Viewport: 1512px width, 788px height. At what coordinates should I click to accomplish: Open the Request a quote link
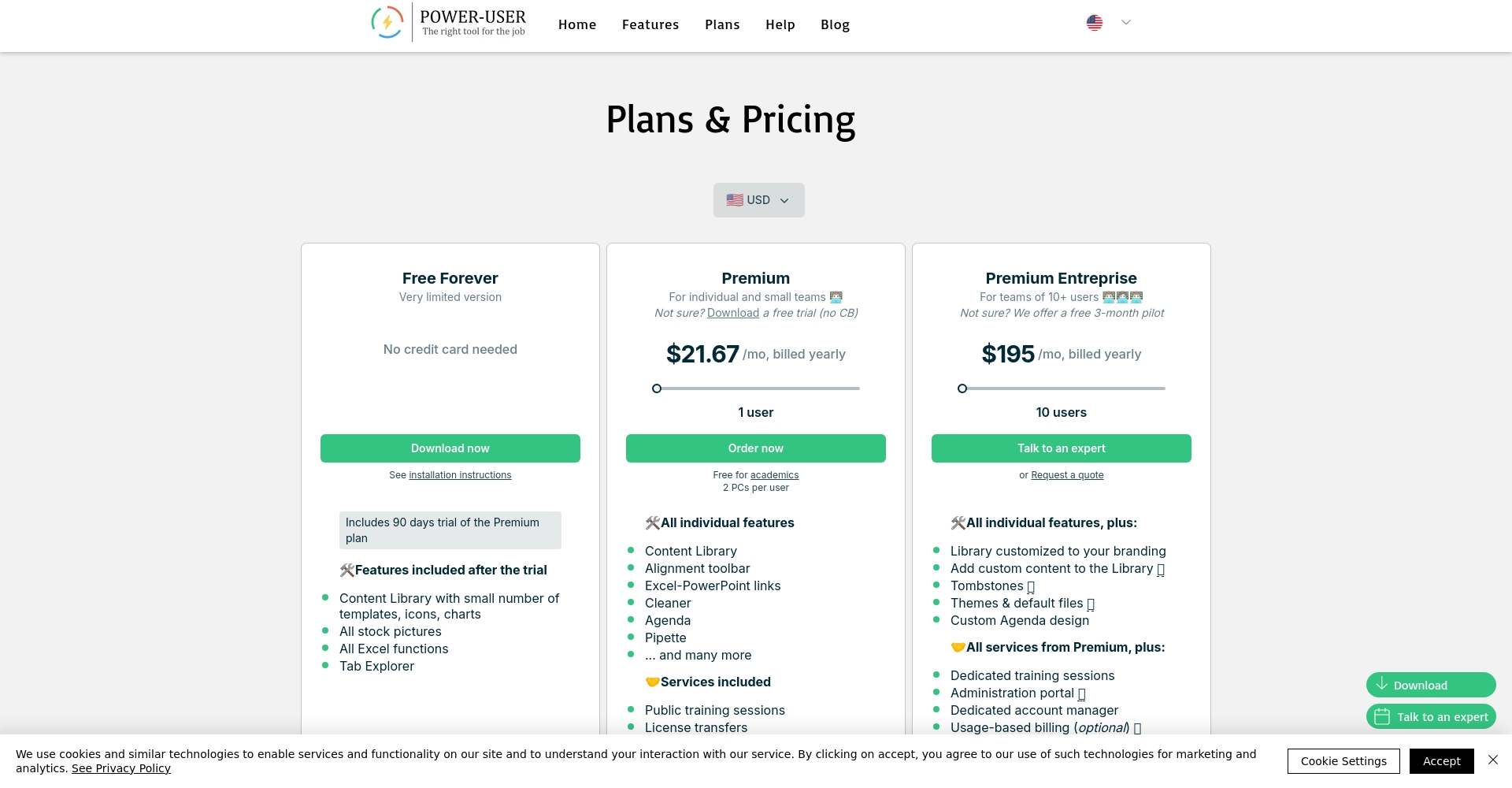pyautogui.click(x=1067, y=475)
